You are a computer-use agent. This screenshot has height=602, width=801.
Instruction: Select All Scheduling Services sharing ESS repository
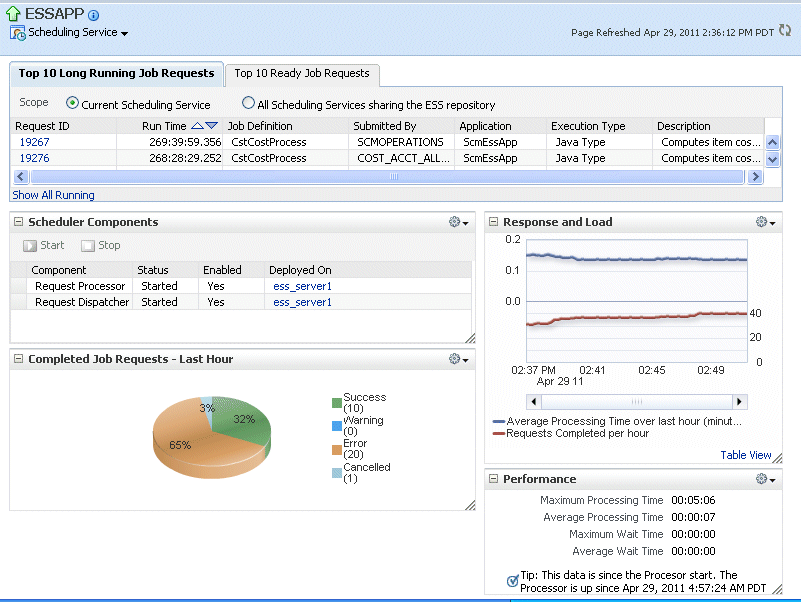point(247,104)
